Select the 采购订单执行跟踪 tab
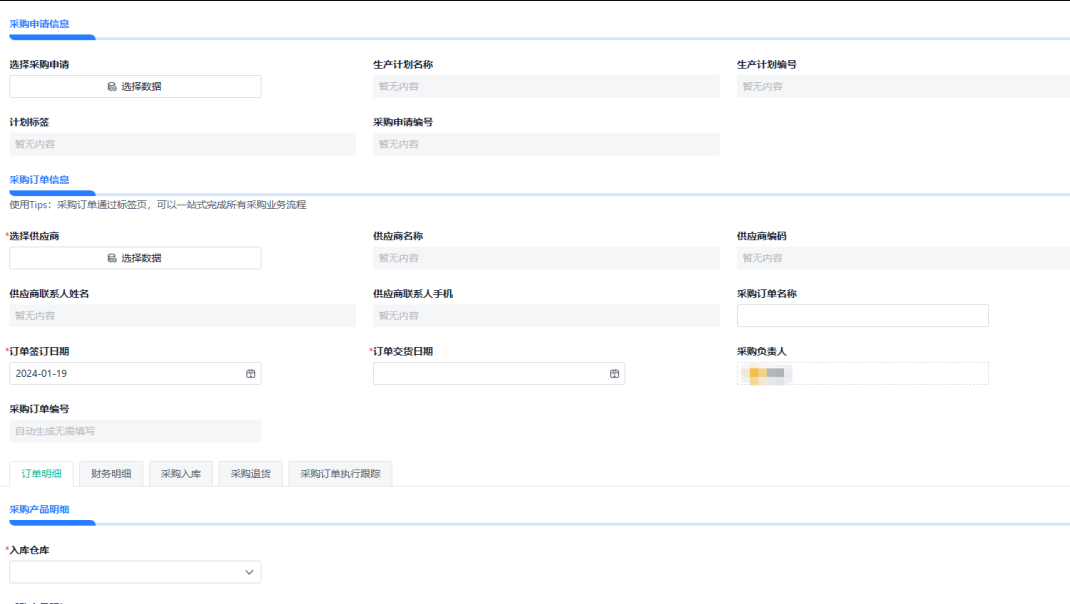Screen dimensions: 1070x604 (340, 474)
